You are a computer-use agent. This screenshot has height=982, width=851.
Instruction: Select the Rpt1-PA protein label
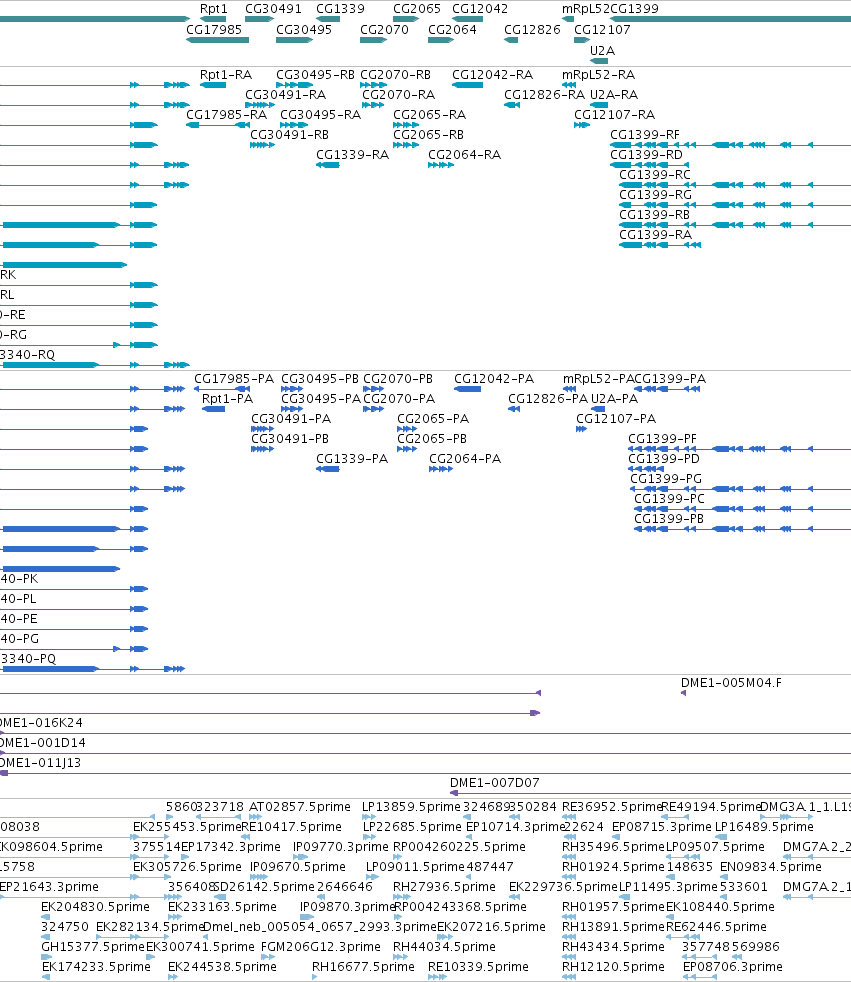[x=227, y=399]
